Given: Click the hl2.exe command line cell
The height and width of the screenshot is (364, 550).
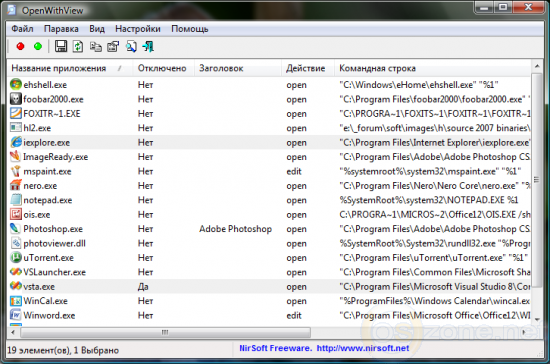Looking at the screenshot, I should click(x=435, y=128).
